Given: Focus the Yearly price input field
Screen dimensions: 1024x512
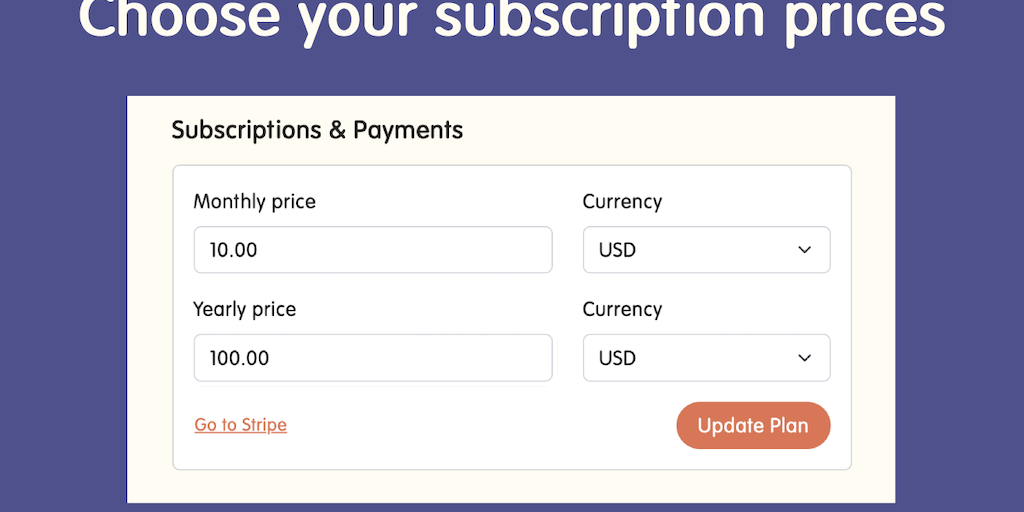Looking at the screenshot, I should 372,358.
